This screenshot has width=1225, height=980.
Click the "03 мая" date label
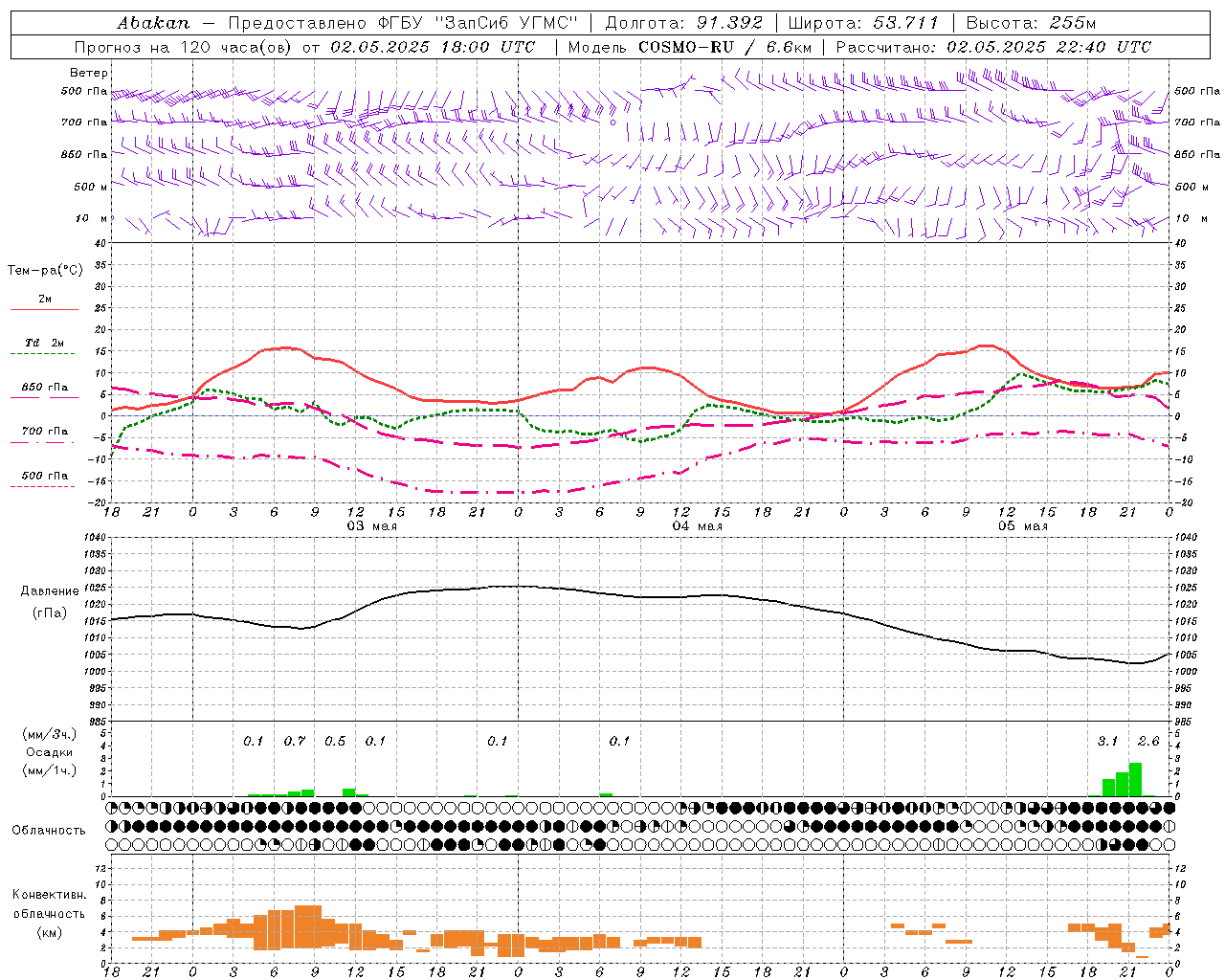pos(371,526)
